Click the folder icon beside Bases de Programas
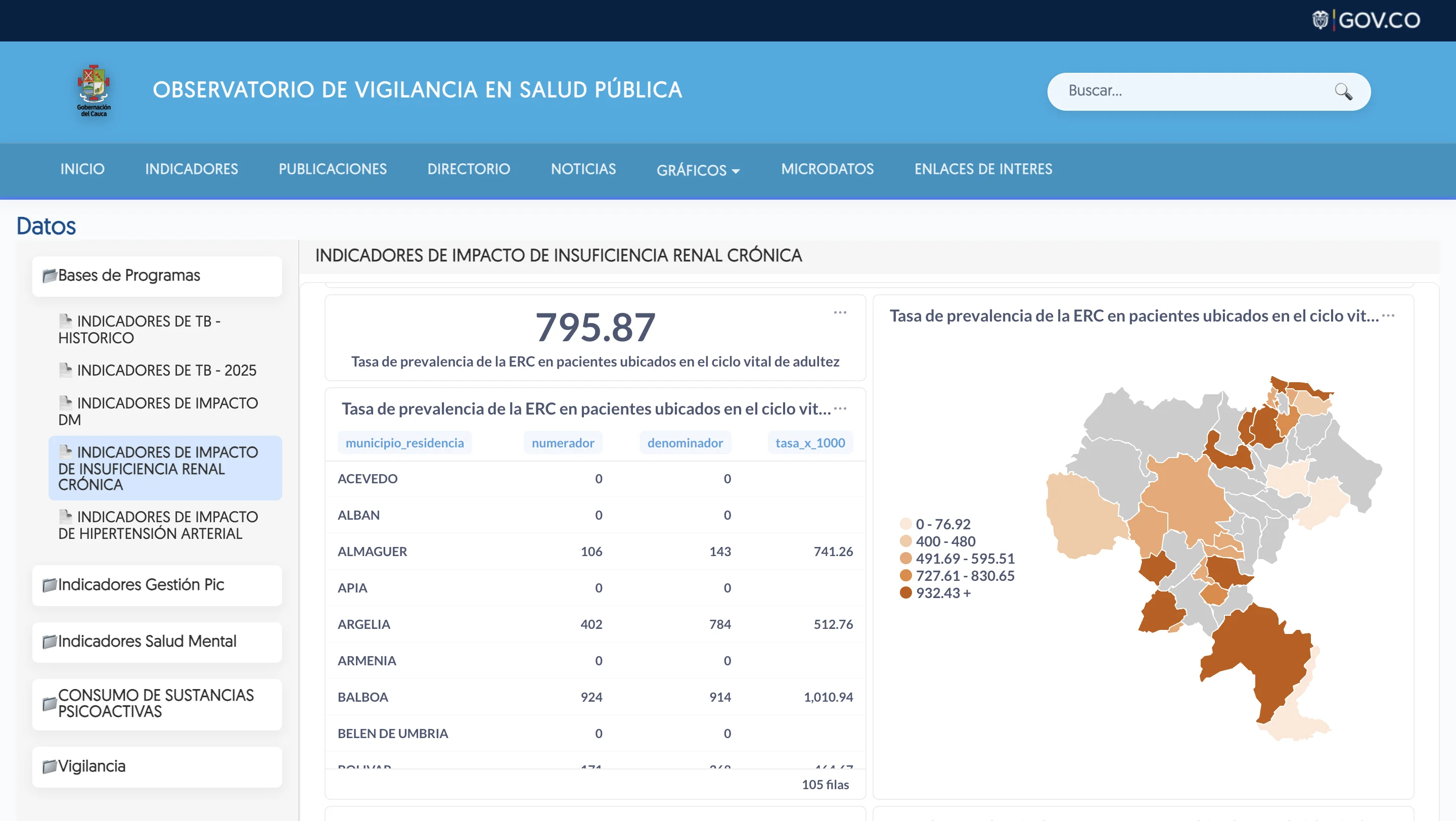 coord(49,275)
